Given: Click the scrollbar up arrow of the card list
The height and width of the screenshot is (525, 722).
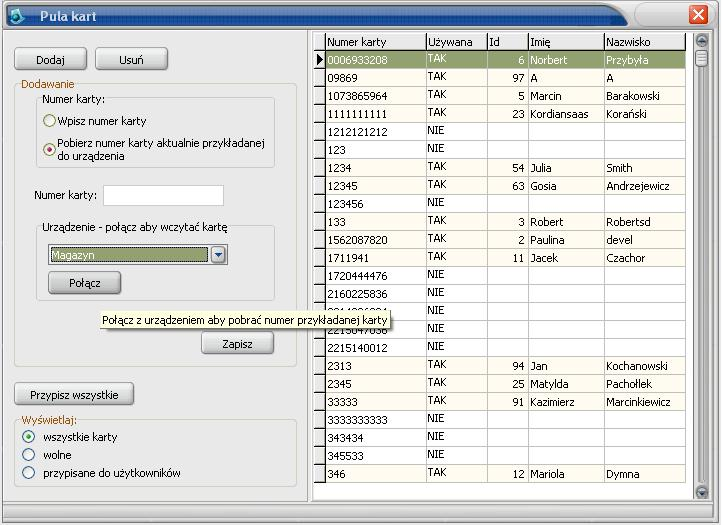Looking at the screenshot, I should pyautogui.click(x=702, y=41).
